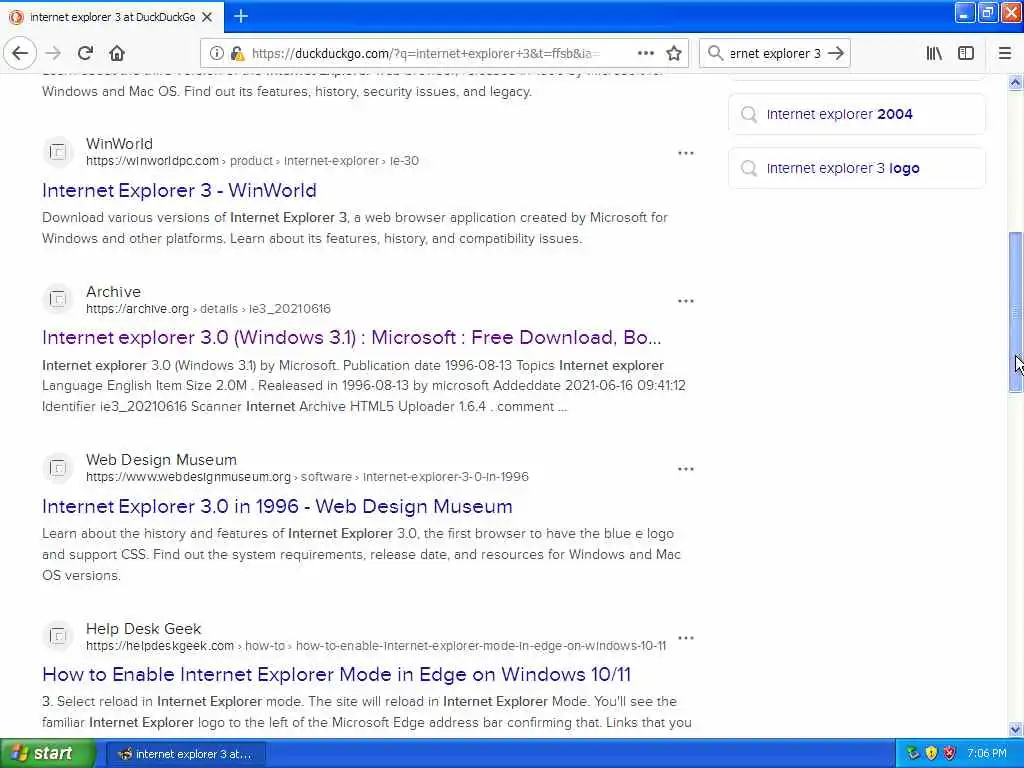
Task: Click the helpdeskgeek.com URL breadcrumb
Action: [x=376, y=645]
